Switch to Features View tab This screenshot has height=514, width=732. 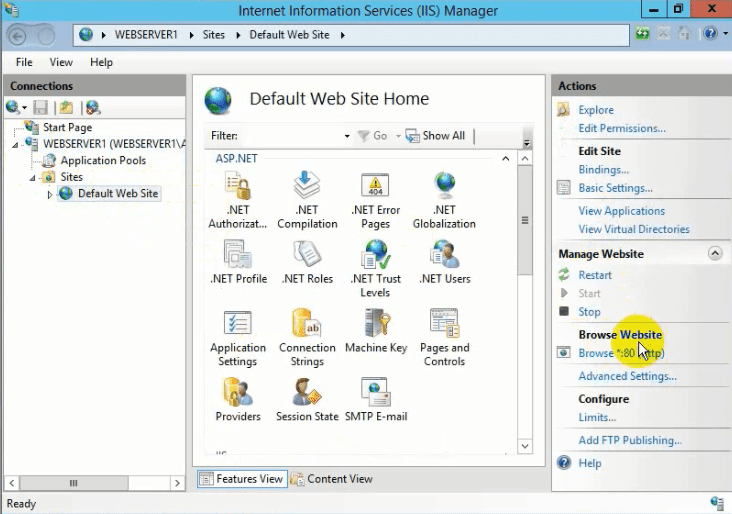pos(242,479)
